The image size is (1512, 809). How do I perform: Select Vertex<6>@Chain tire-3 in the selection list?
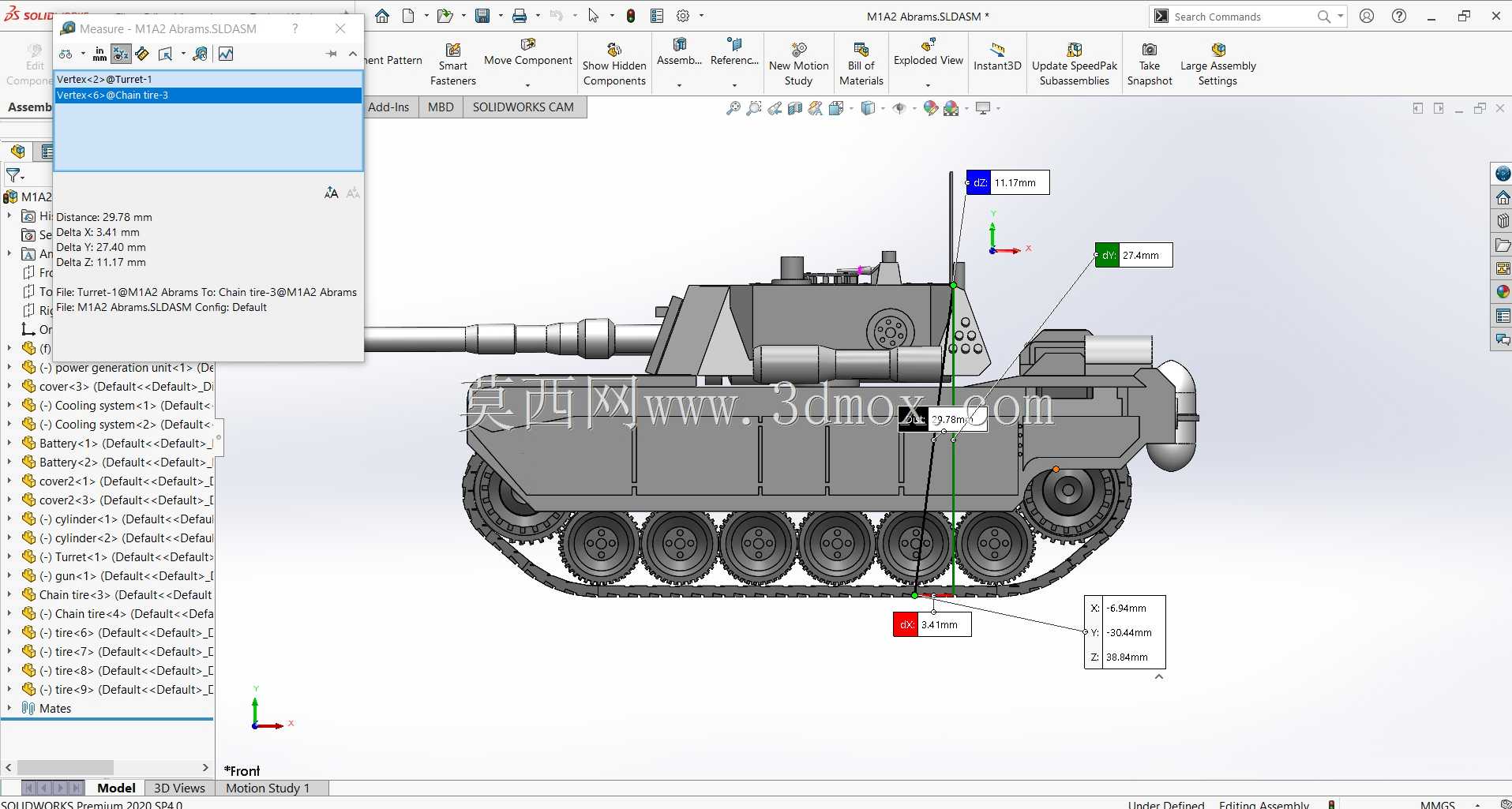(208, 95)
